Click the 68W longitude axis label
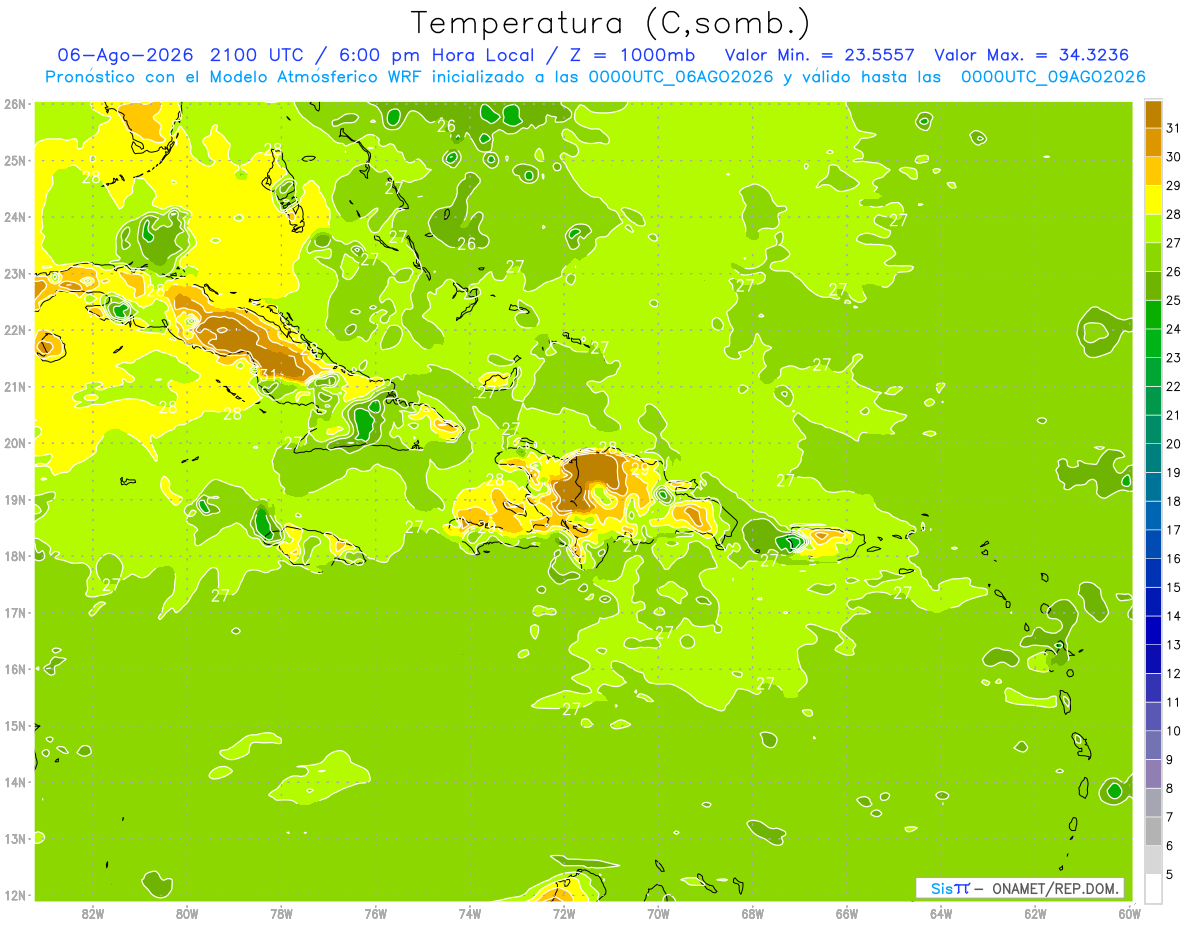Image resolution: width=1200 pixels, height=927 pixels. click(x=753, y=913)
